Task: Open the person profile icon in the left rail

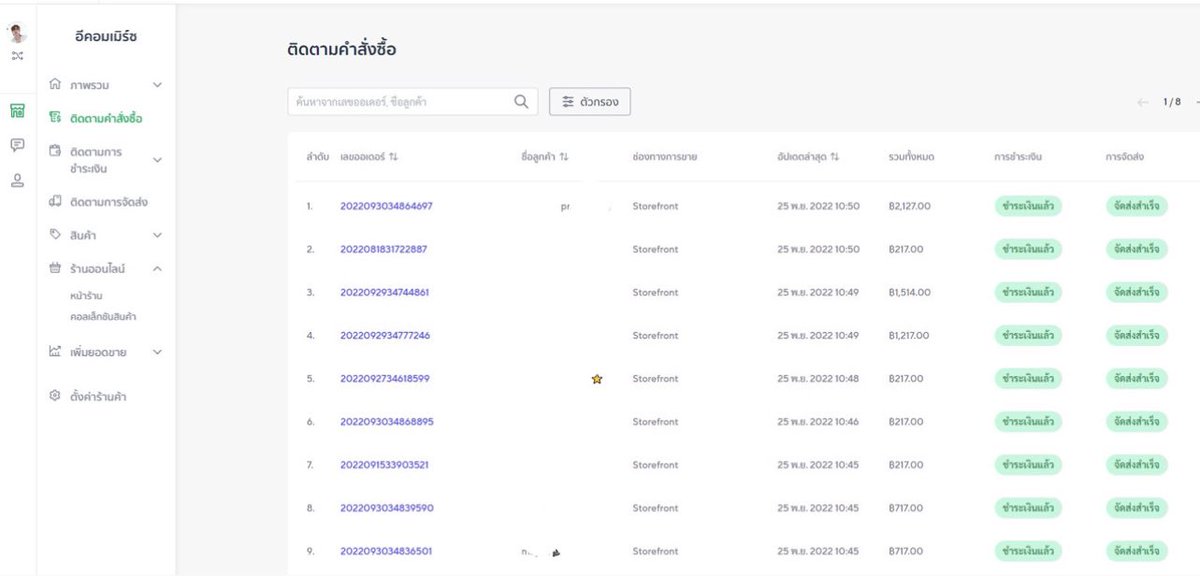Action: (x=17, y=181)
